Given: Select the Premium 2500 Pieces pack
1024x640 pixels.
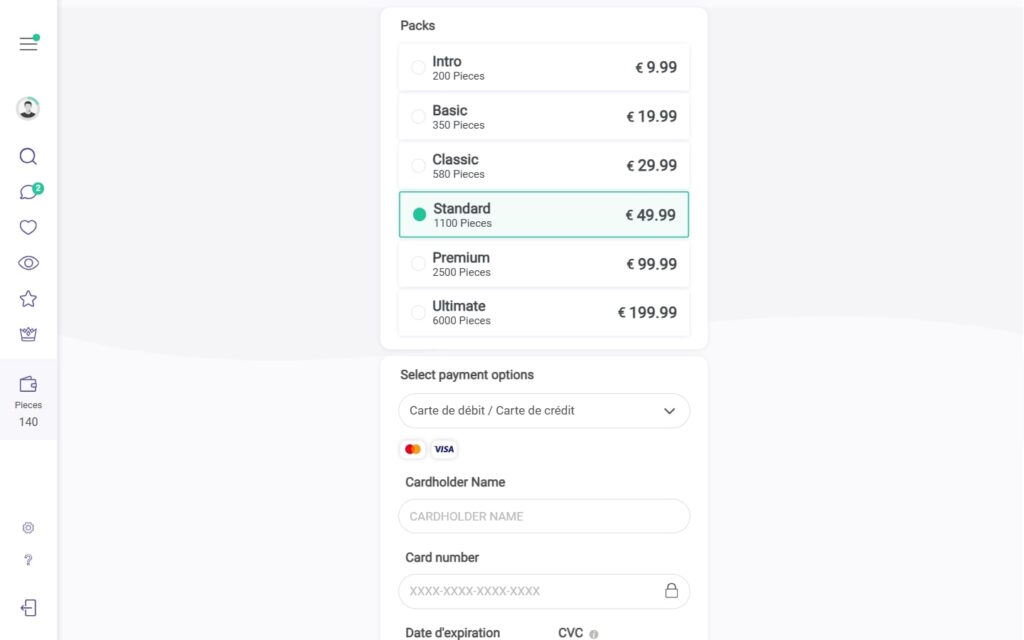Looking at the screenshot, I should pos(543,264).
